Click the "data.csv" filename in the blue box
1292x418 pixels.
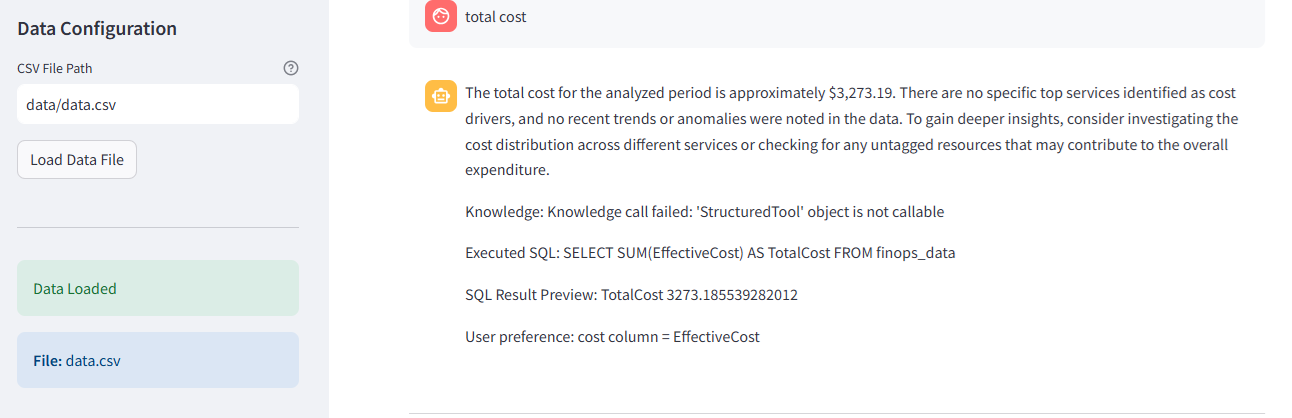point(93,360)
